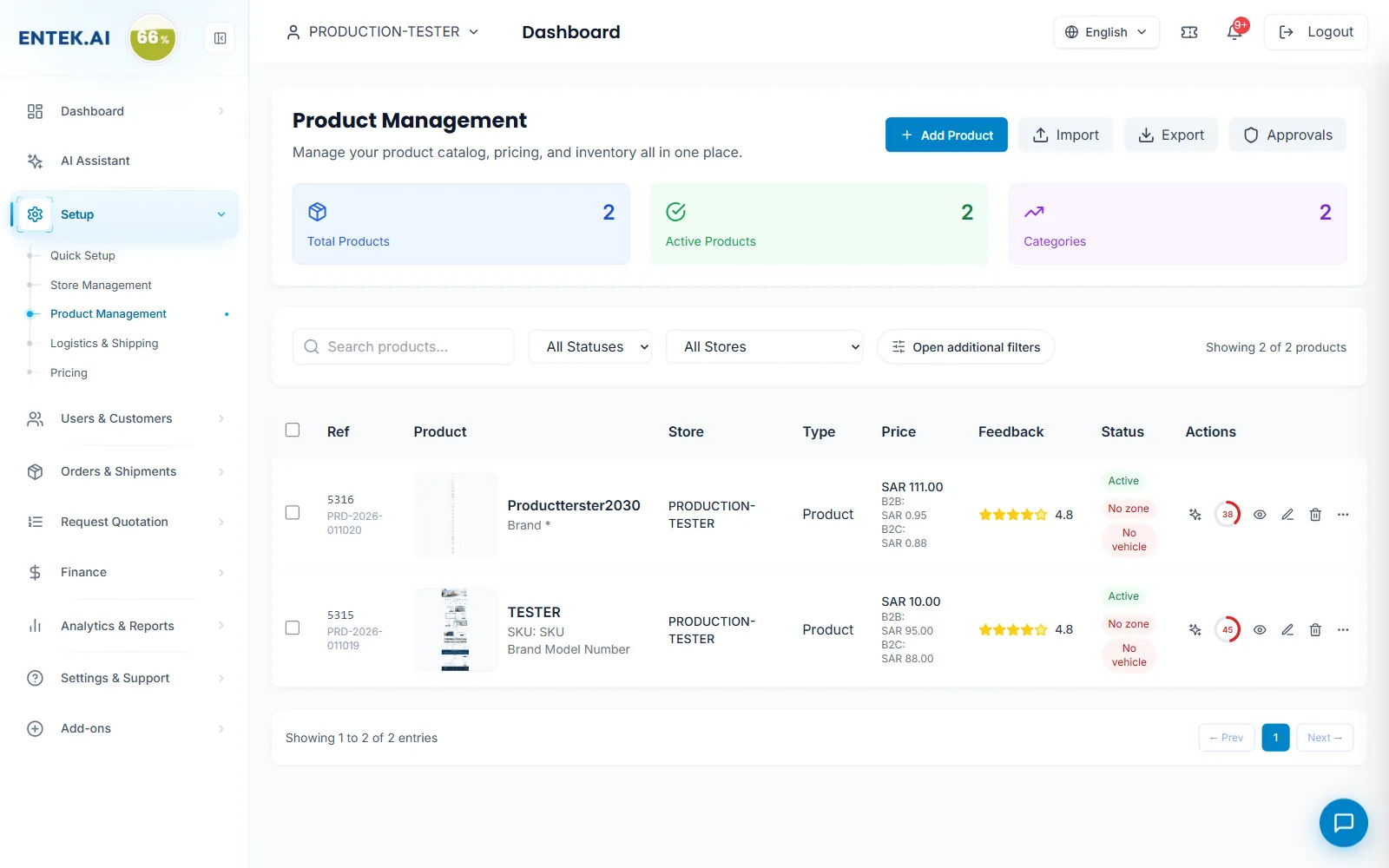The width and height of the screenshot is (1389, 868).
Task: Open Store Management submenu item
Action: pyautogui.click(x=101, y=285)
